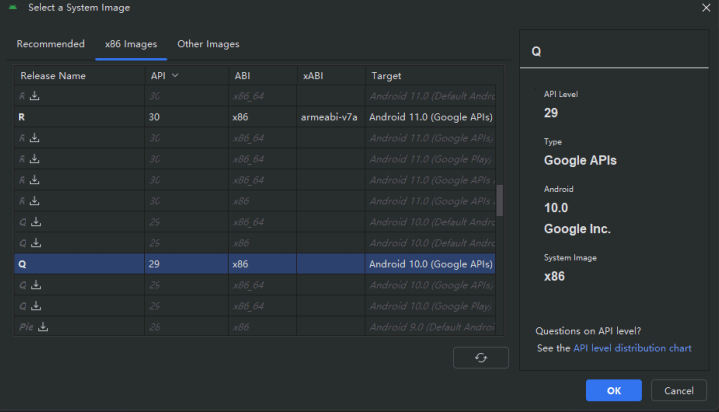Select the R API 30 armeabi-v7a row
Image resolution: width=719 pixels, height=412 pixels.
(x=250, y=117)
